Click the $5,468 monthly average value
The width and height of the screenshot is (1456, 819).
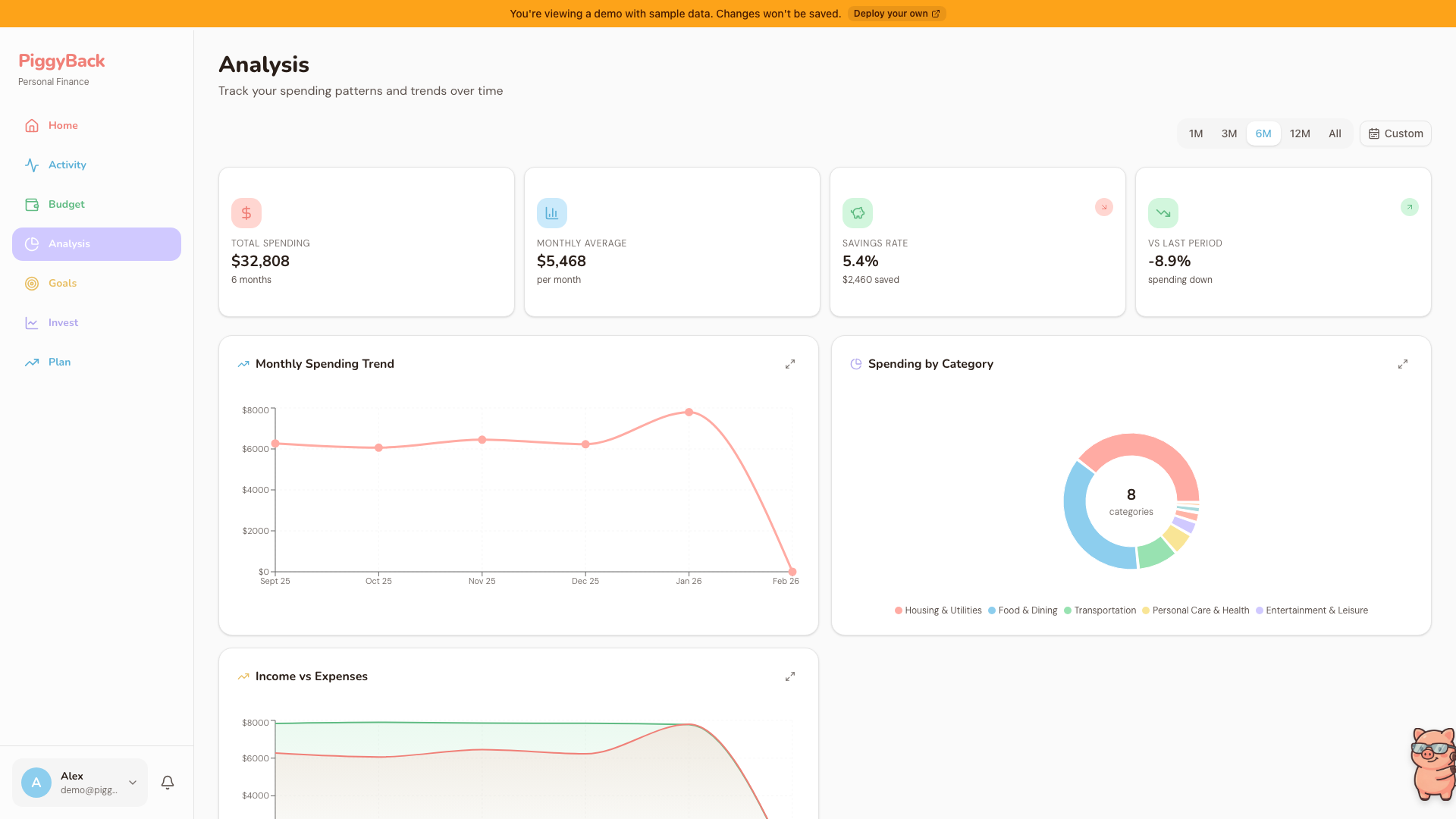(561, 262)
